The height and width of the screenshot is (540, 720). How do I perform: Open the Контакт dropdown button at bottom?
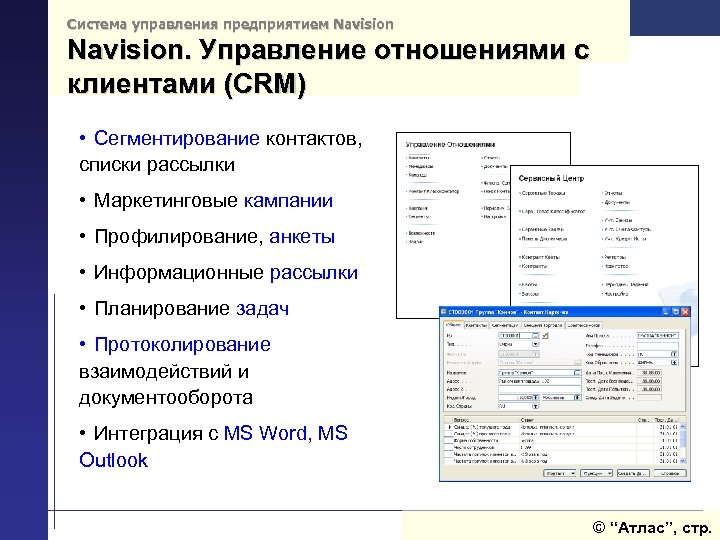[x=559, y=473]
